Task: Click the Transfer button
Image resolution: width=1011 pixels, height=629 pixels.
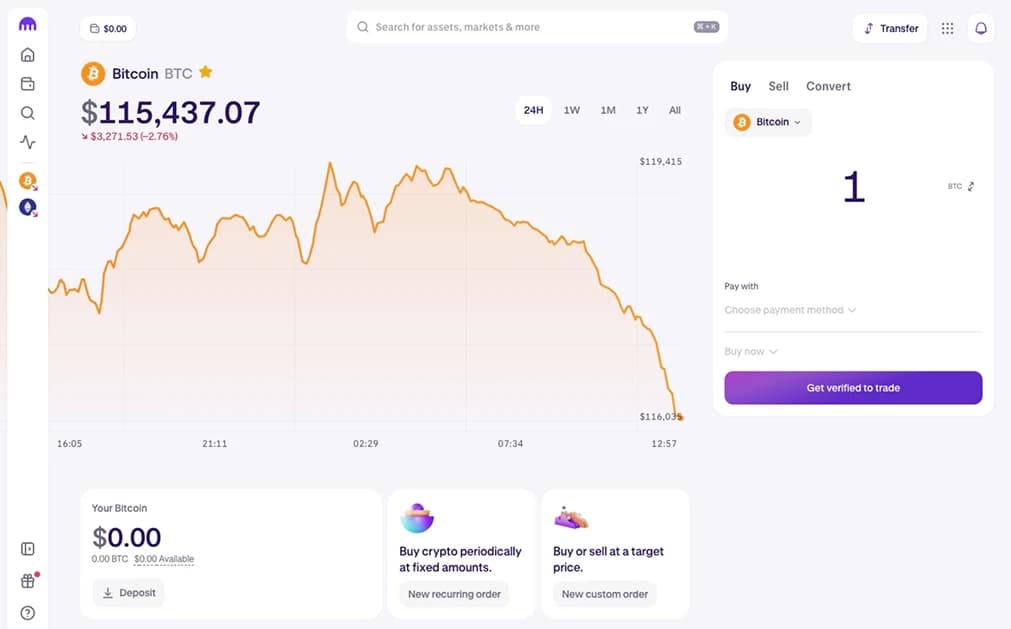Action: (x=889, y=28)
